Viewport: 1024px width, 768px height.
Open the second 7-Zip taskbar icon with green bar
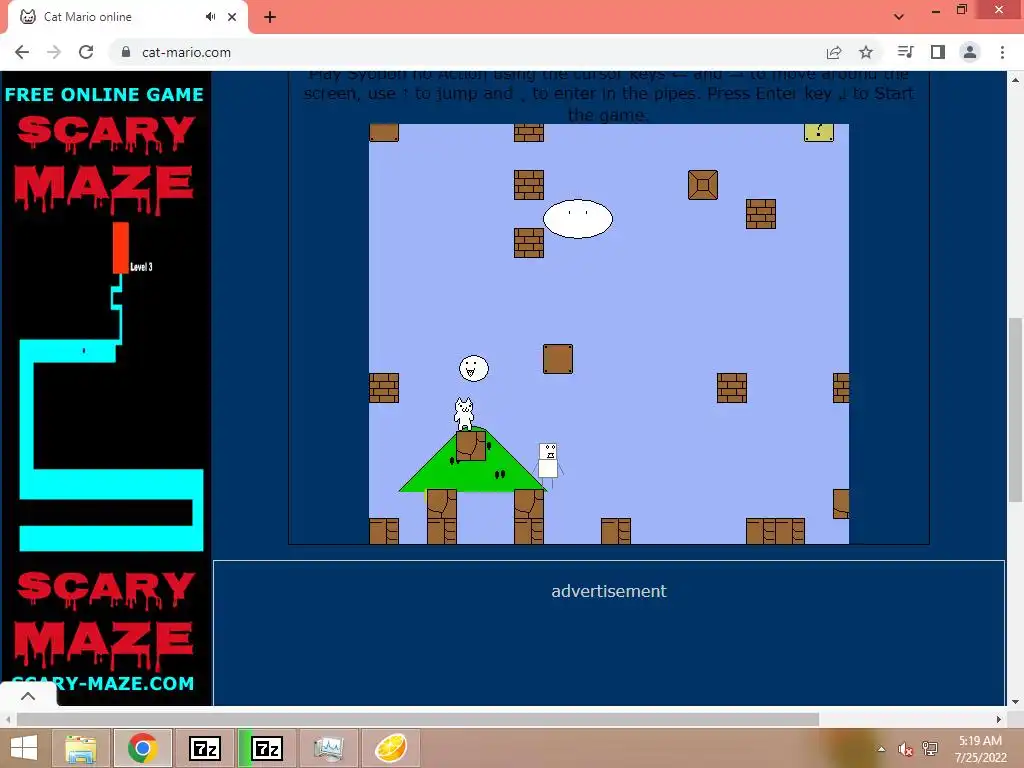(x=267, y=748)
